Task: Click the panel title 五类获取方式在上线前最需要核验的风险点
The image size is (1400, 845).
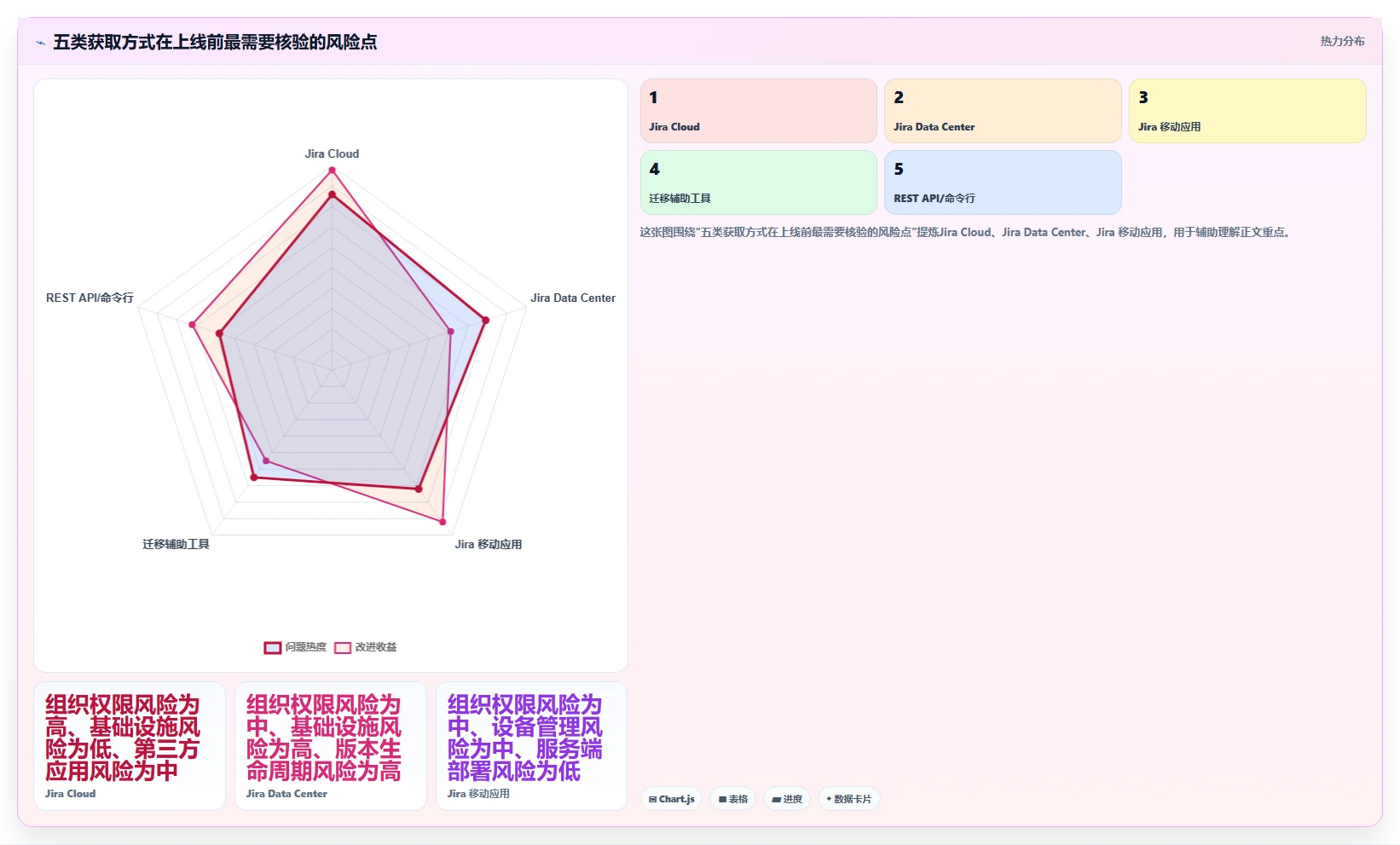Action: pos(215,43)
